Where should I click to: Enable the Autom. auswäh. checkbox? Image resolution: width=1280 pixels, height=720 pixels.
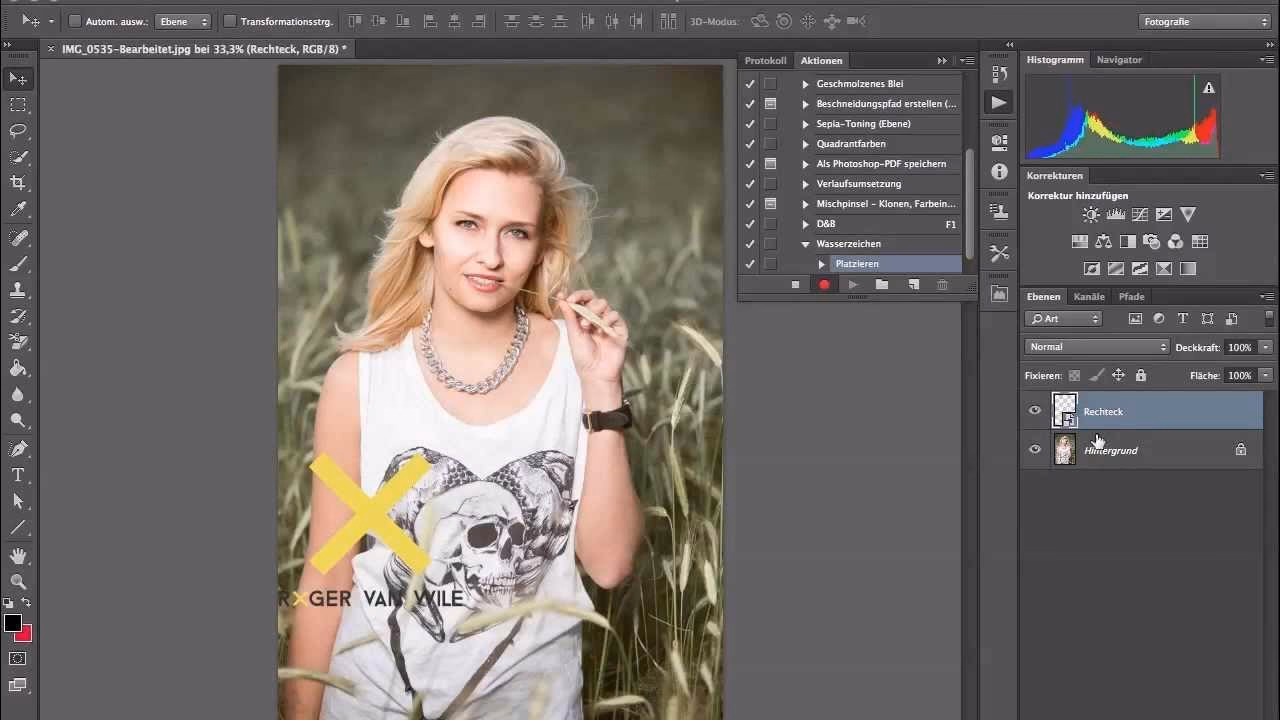point(73,20)
